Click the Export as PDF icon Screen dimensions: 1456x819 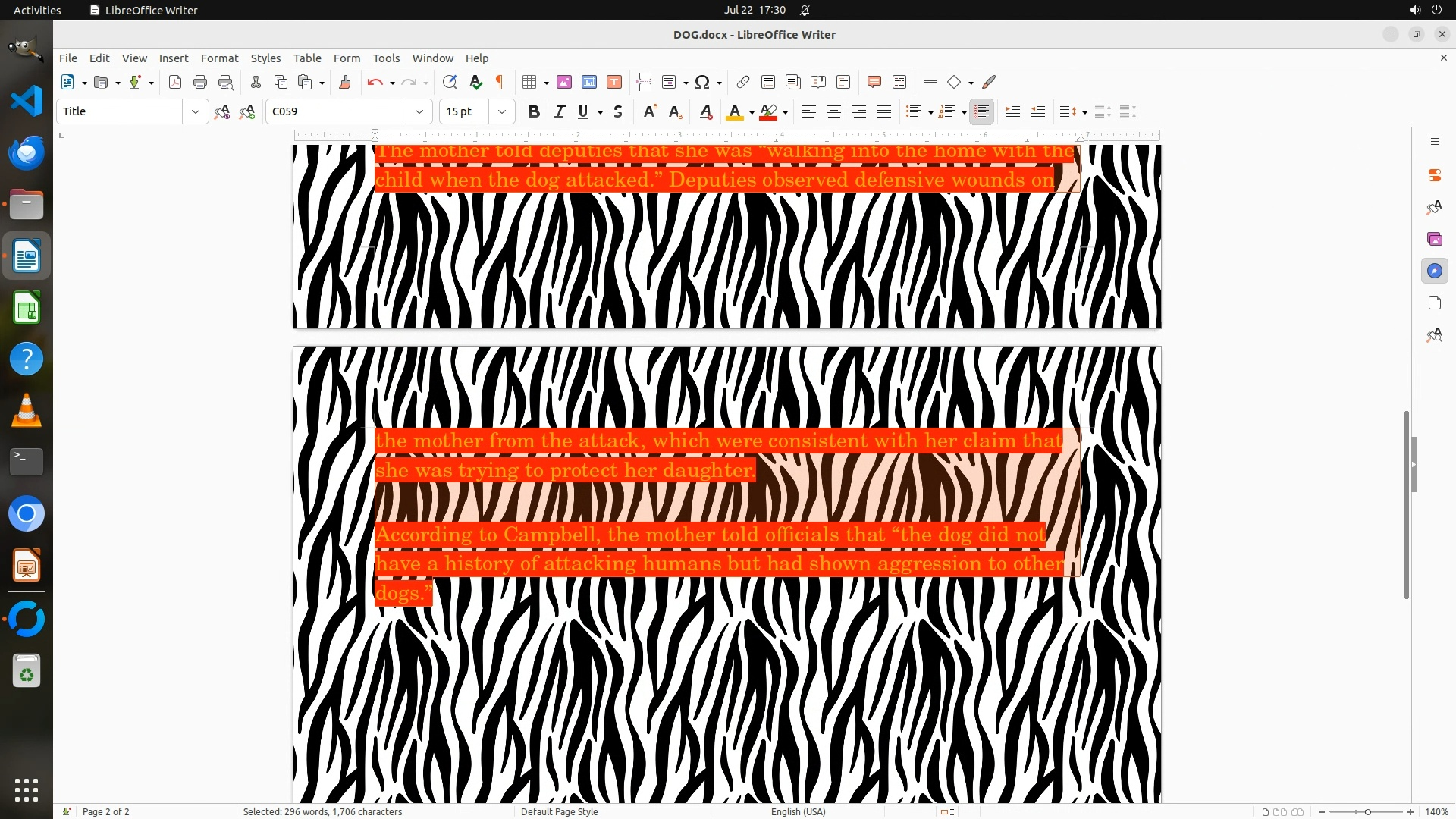tap(175, 82)
